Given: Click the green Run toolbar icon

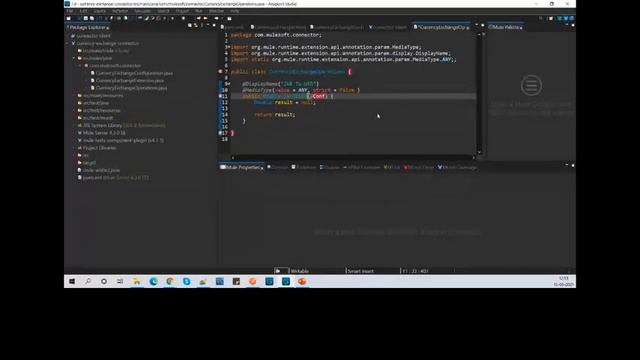Looking at the screenshot, I should [x=183, y=18].
